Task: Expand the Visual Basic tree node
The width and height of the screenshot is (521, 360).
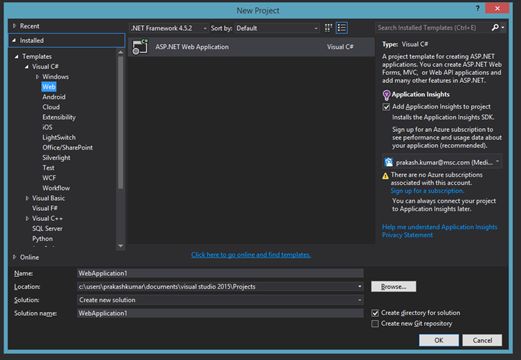Action: (x=27, y=198)
